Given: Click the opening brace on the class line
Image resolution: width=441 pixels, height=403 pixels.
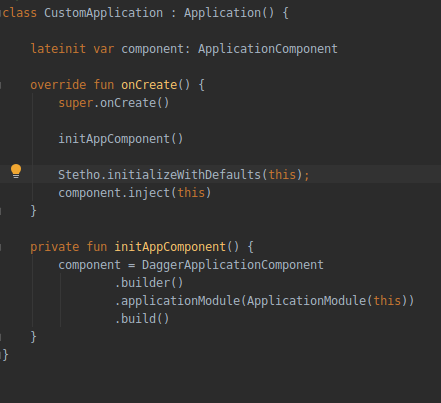Looking at the screenshot, I should [x=285, y=14].
